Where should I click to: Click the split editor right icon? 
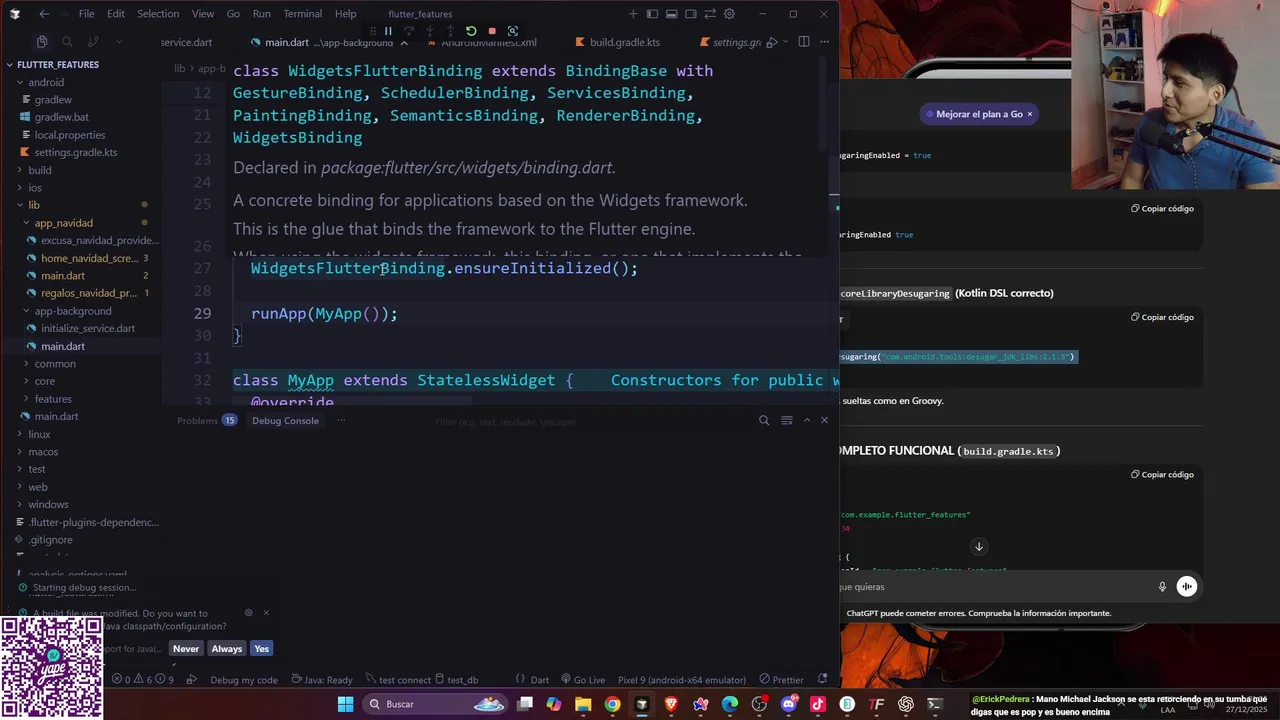pyautogui.click(x=804, y=42)
